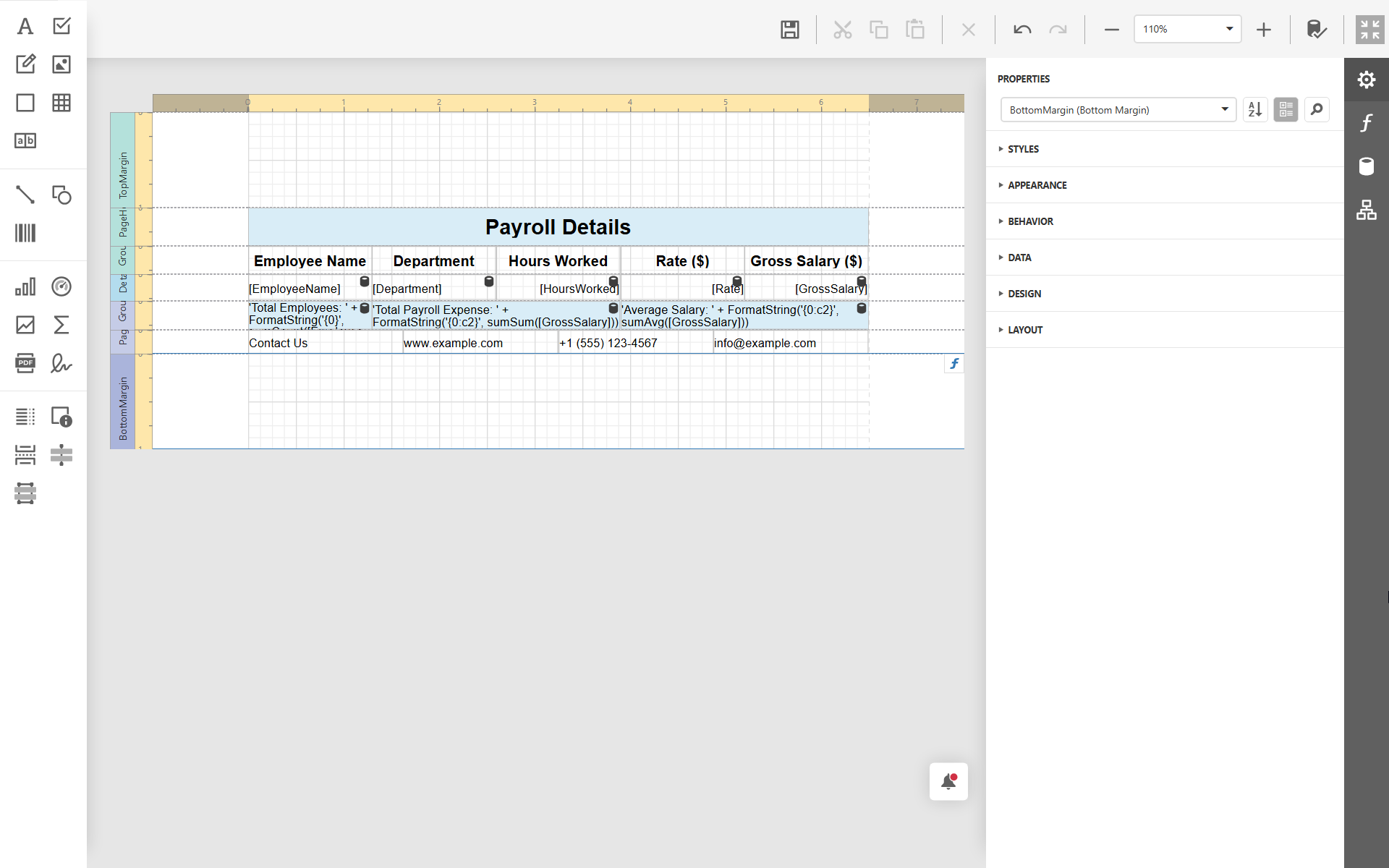The width and height of the screenshot is (1389, 868).
Task: Select the Check Box control tool
Action: tap(61, 27)
